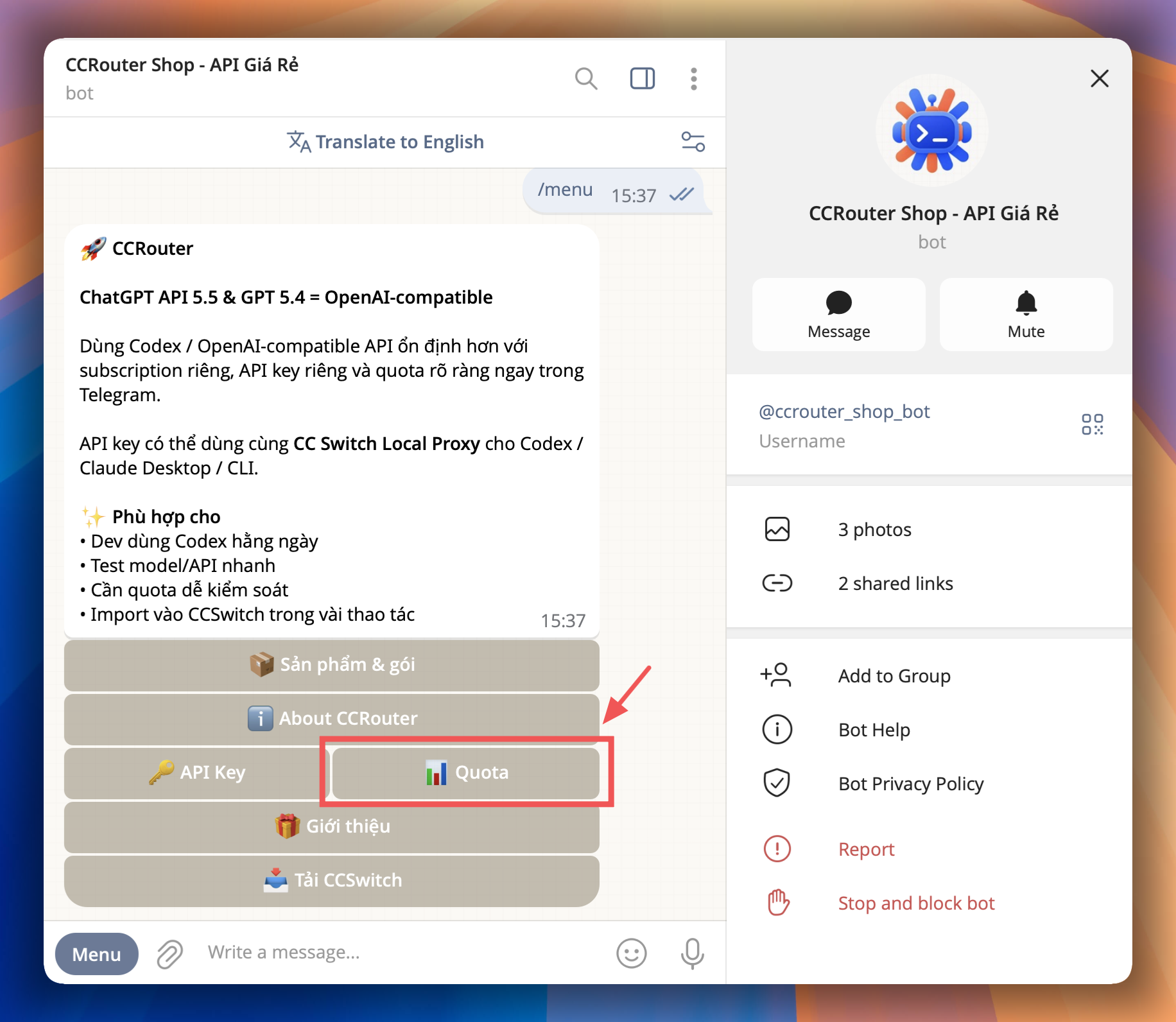Open the emoji smiley picker
Viewport: 1176px width, 1022px height.
632,953
